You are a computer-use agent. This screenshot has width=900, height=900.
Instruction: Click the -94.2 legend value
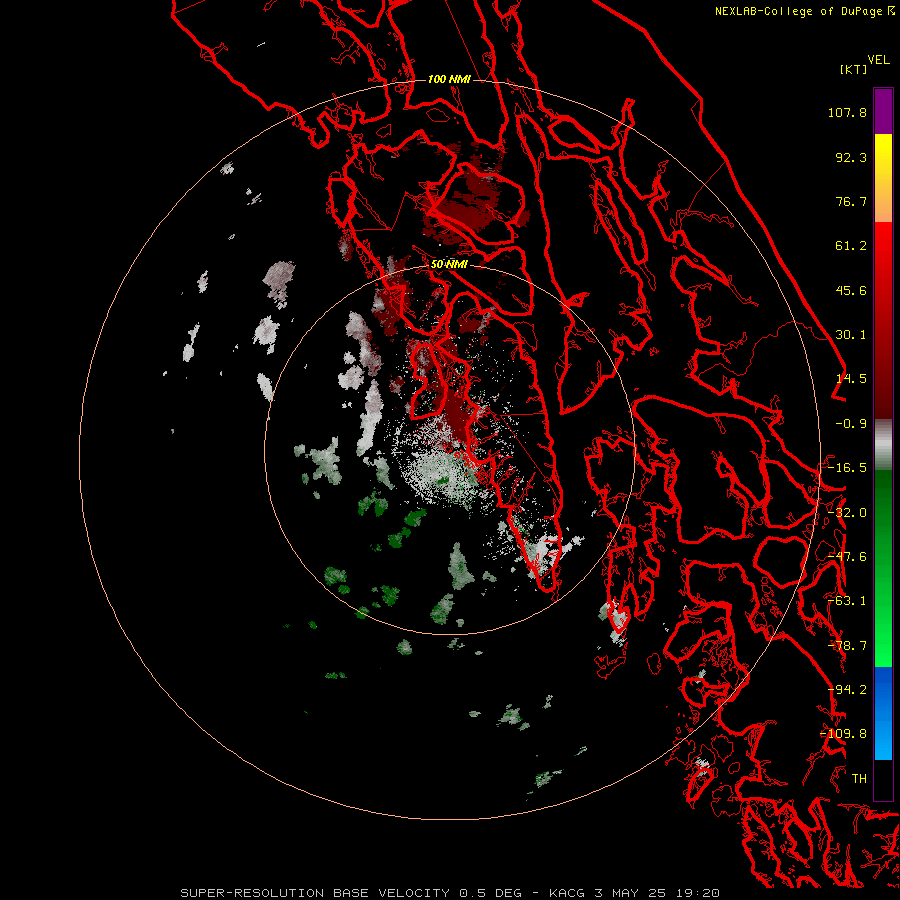pos(847,690)
